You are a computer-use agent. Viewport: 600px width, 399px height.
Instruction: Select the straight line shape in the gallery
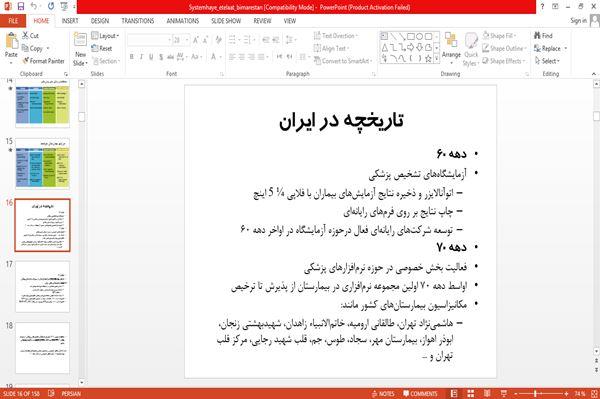point(393,37)
